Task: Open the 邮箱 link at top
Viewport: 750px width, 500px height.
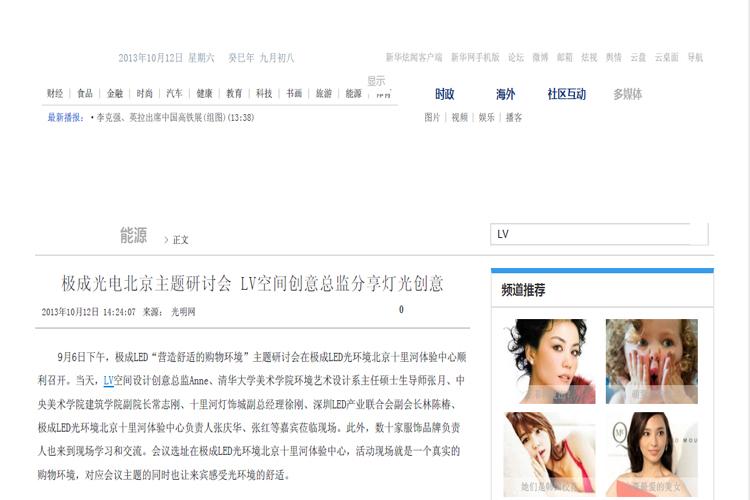Action: (565, 57)
